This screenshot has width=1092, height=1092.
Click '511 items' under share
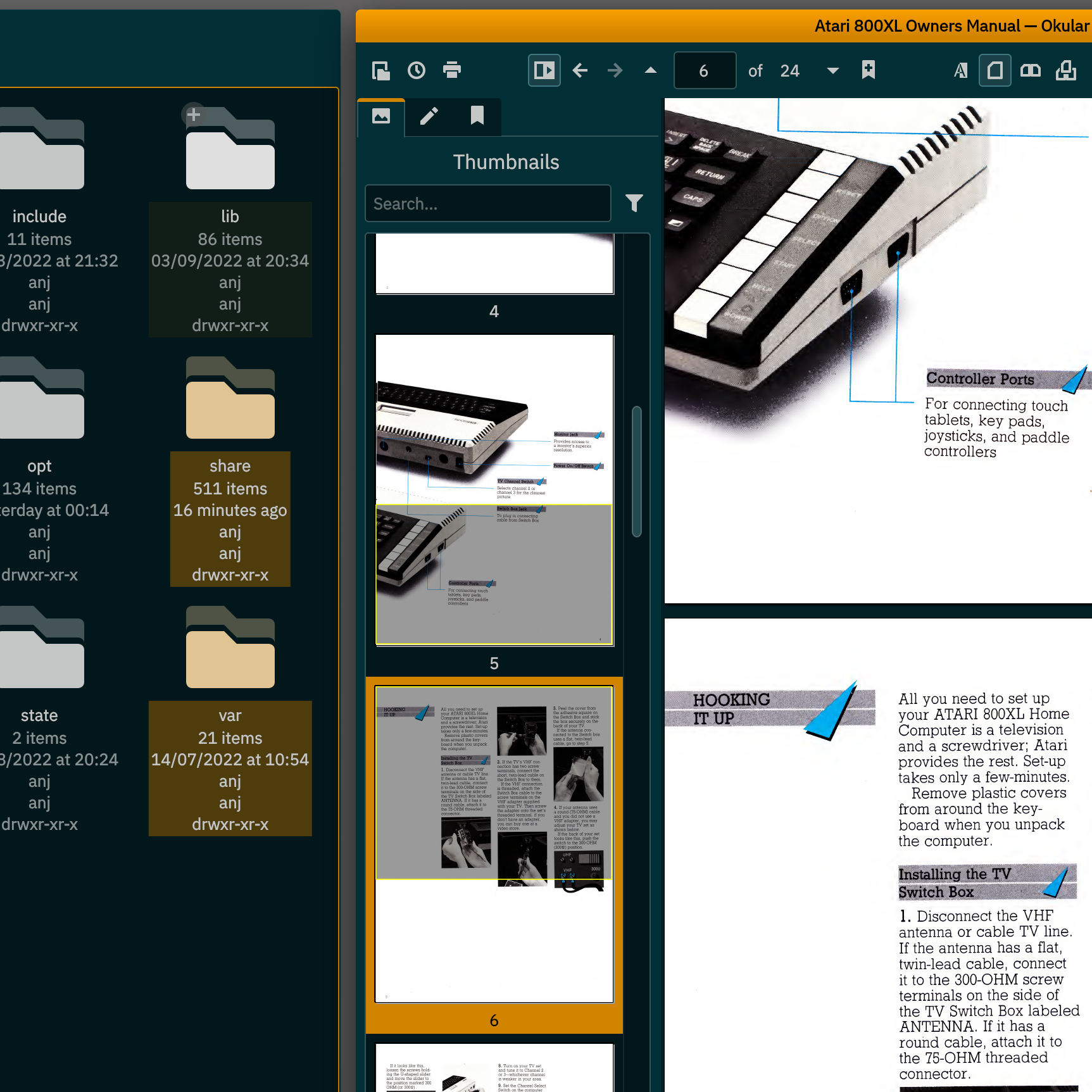(230, 489)
